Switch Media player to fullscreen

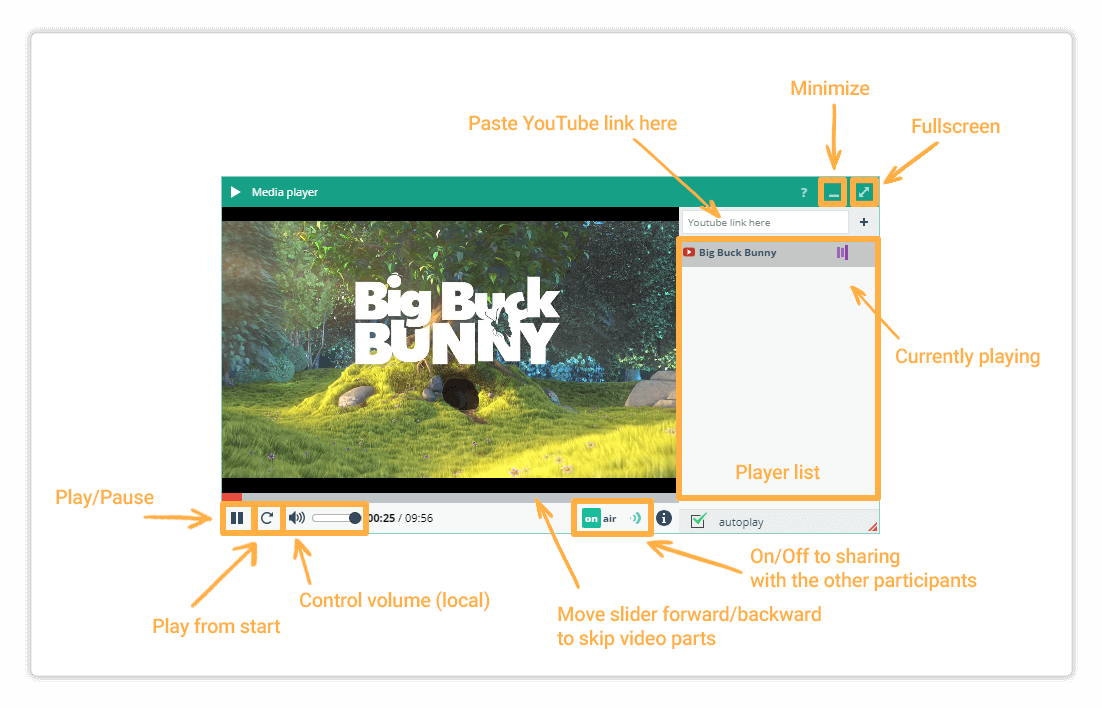click(864, 192)
